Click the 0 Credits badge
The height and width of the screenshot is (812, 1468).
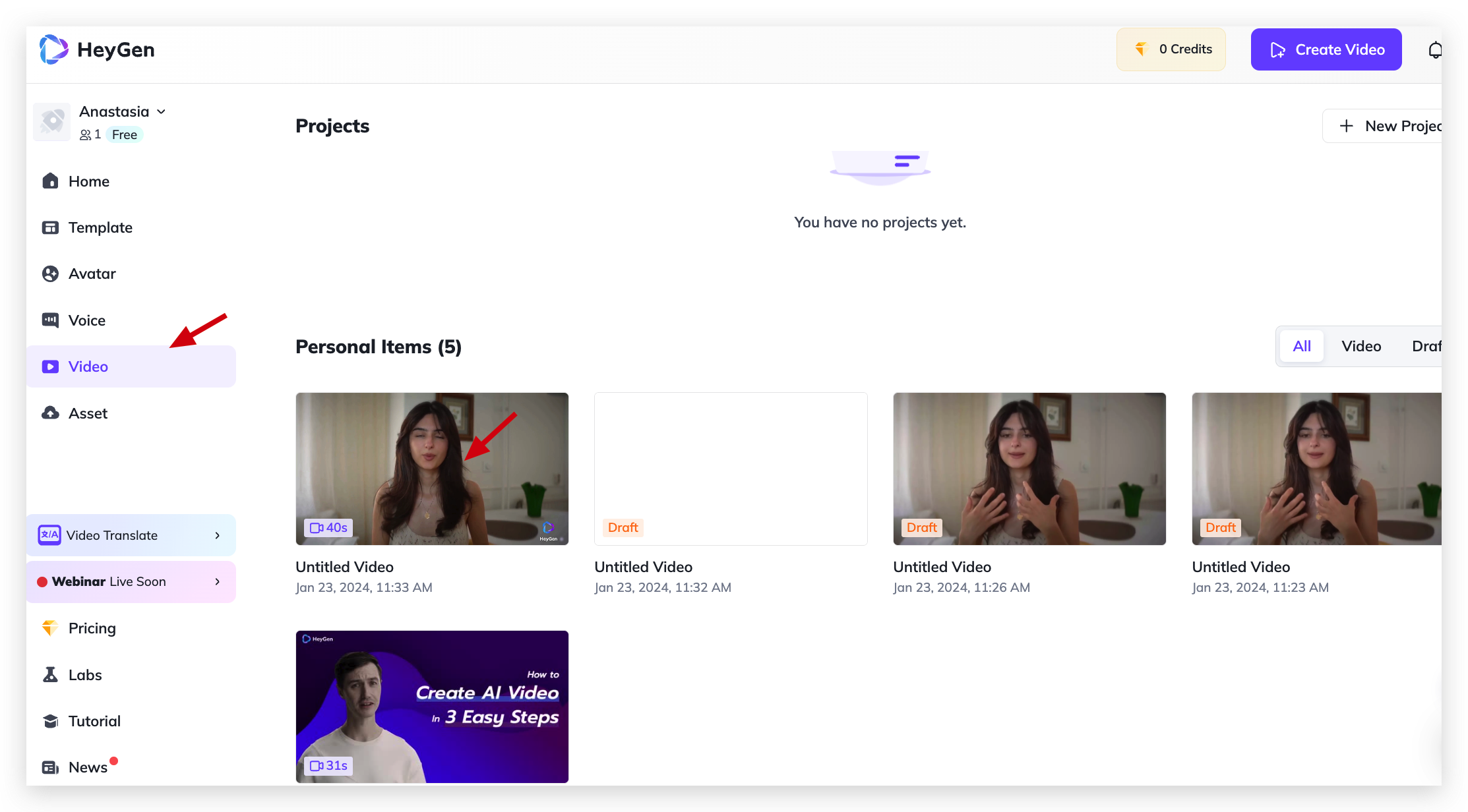[x=1171, y=49]
